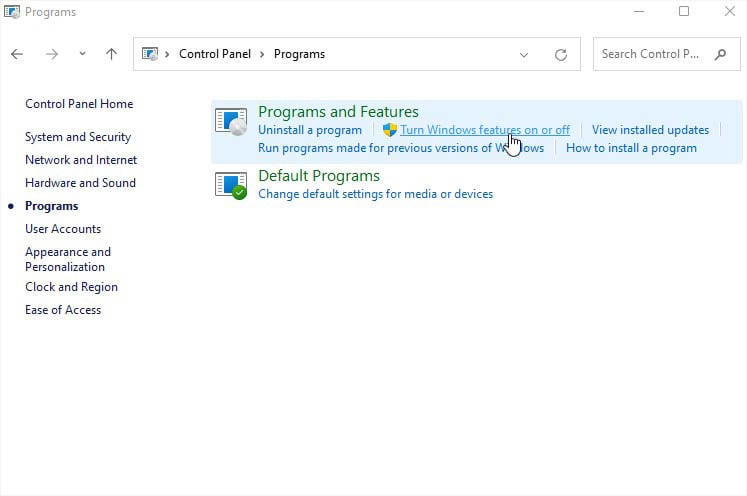Go to Clock and Region
Viewport: 747px width, 496px height.
pyautogui.click(x=71, y=287)
